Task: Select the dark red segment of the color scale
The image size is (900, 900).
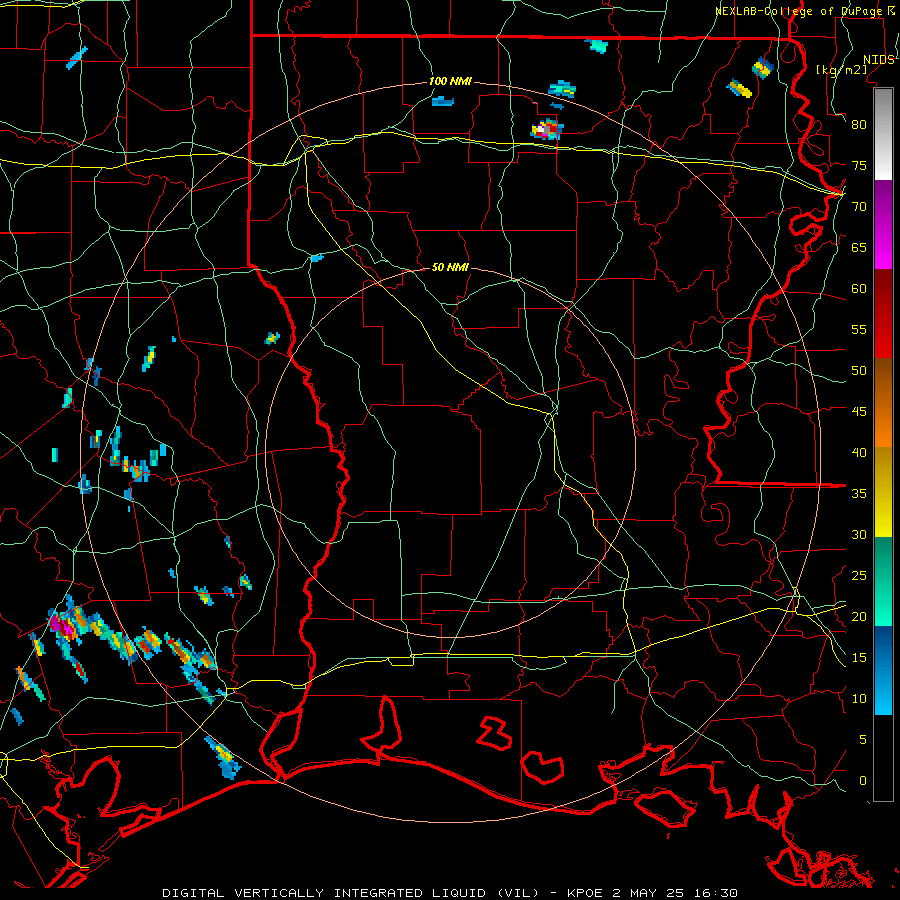Action: pos(883,314)
